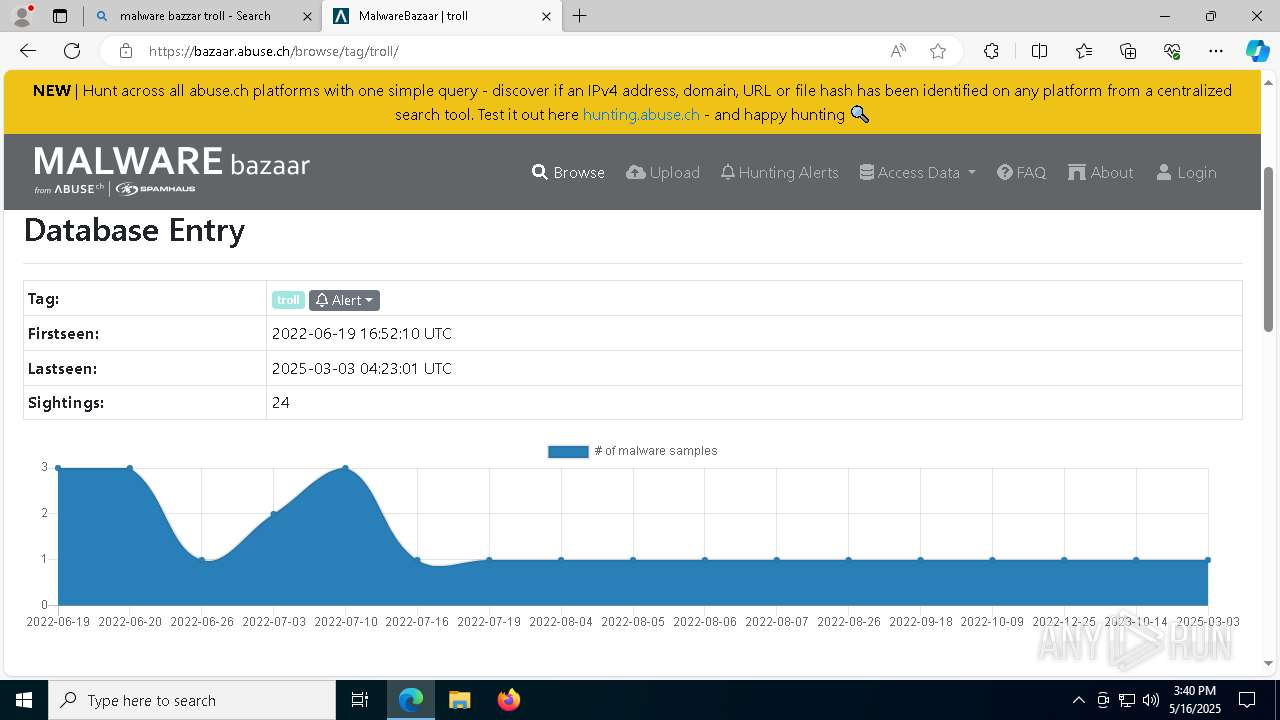1280x720 pixels.
Task: Open the FAQ page
Action: [x=1021, y=172]
